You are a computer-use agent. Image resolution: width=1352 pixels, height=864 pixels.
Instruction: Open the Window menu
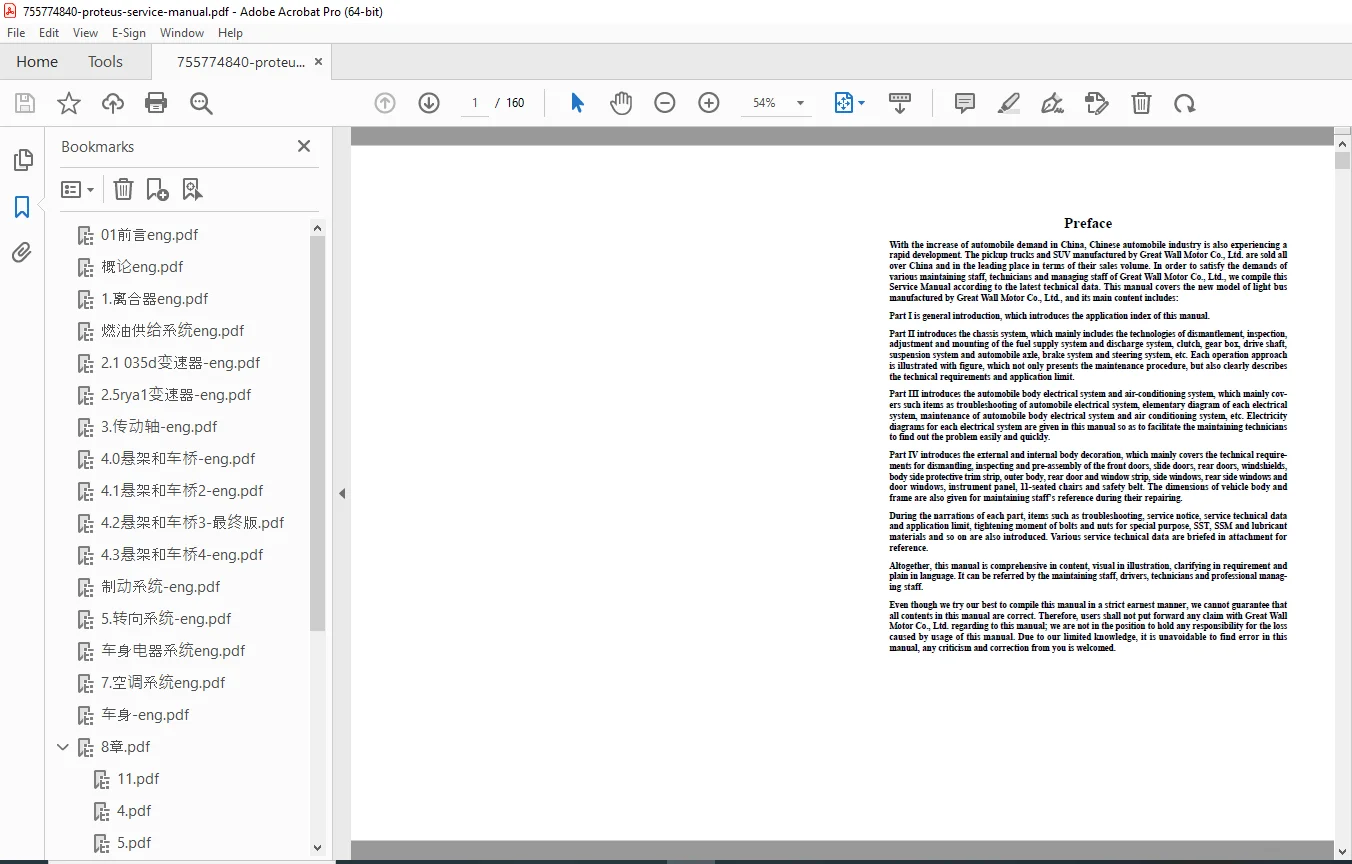[182, 33]
